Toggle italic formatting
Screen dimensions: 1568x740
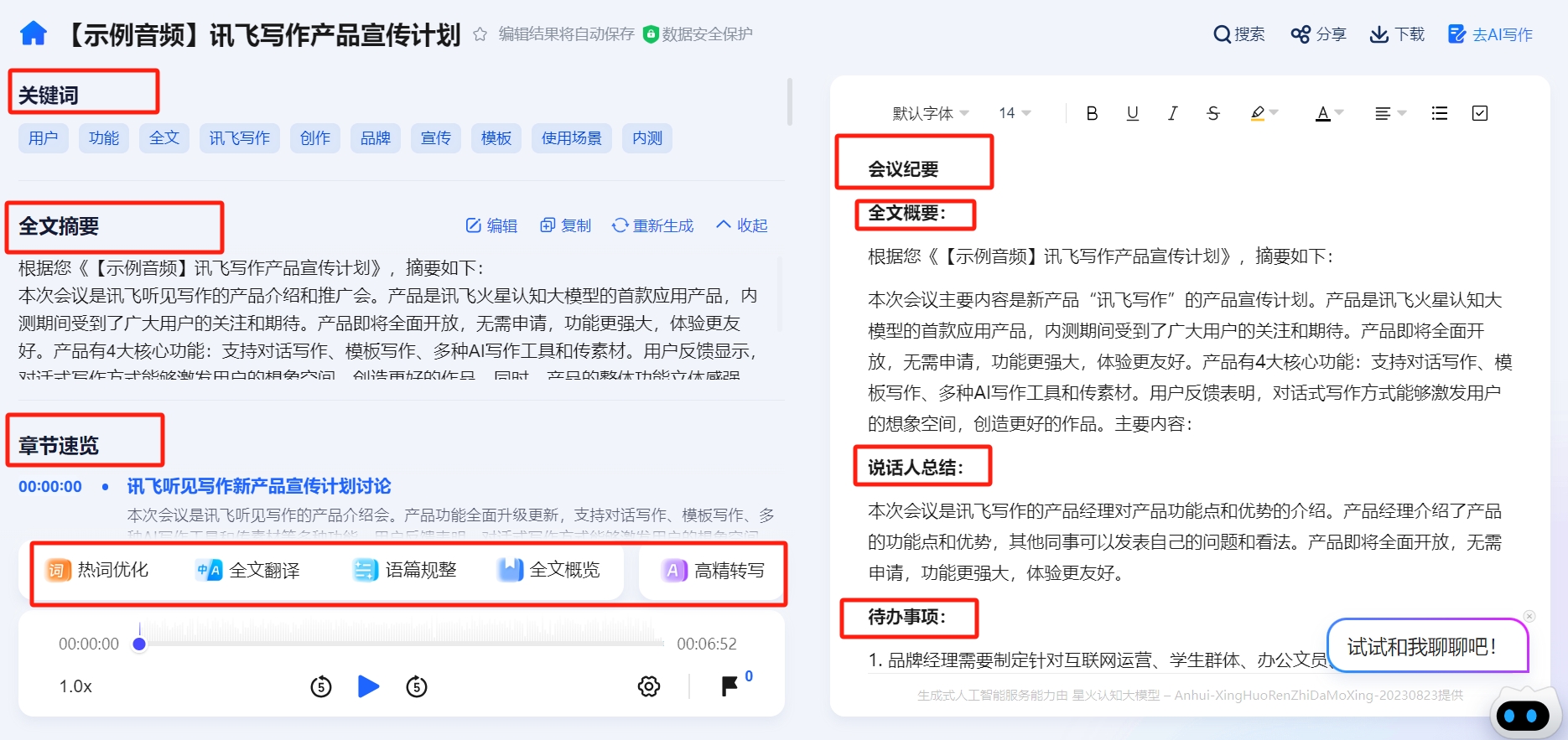1172,113
